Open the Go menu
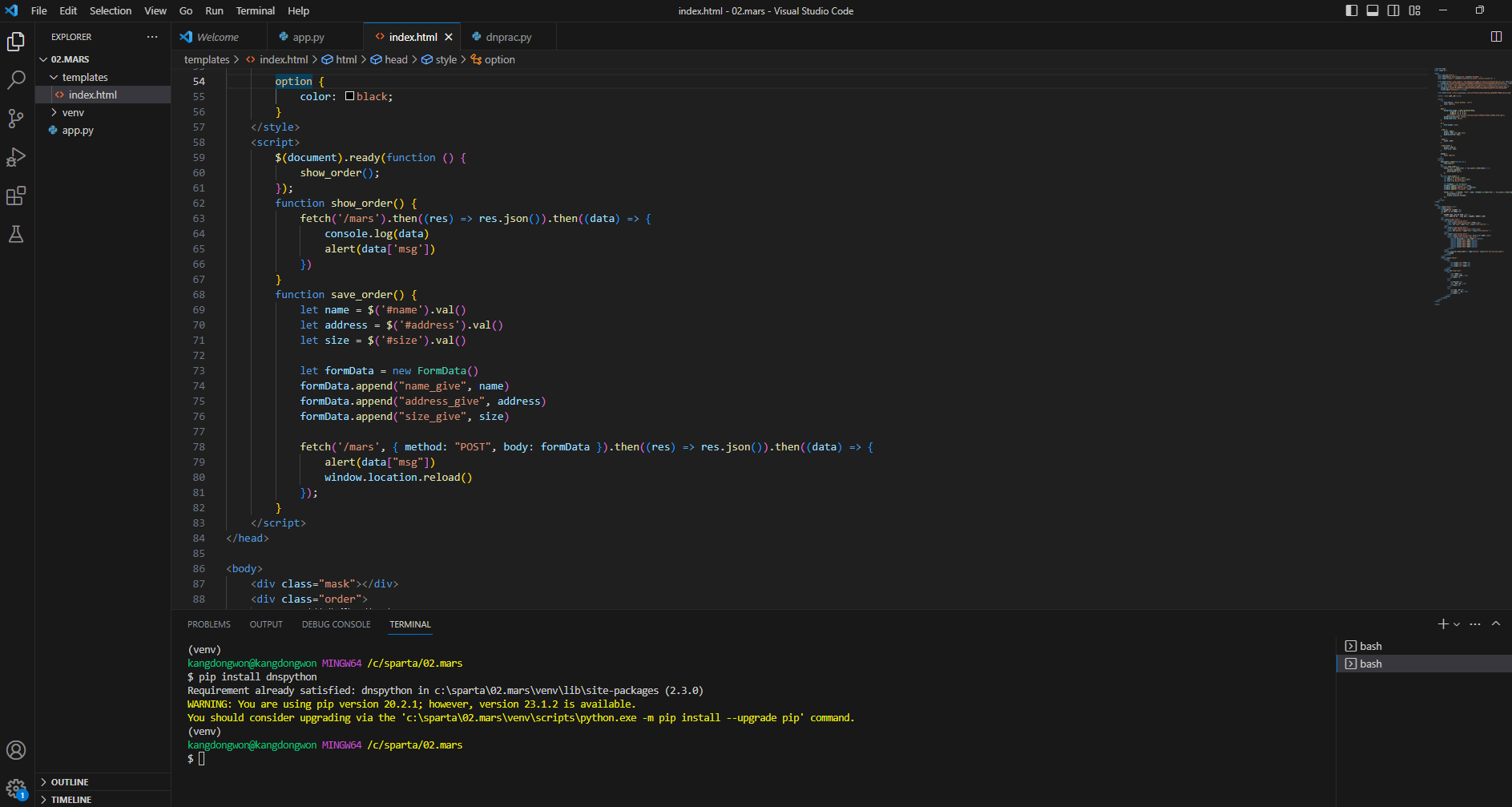The image size is (1512, 807). click(x=186, y=10)
